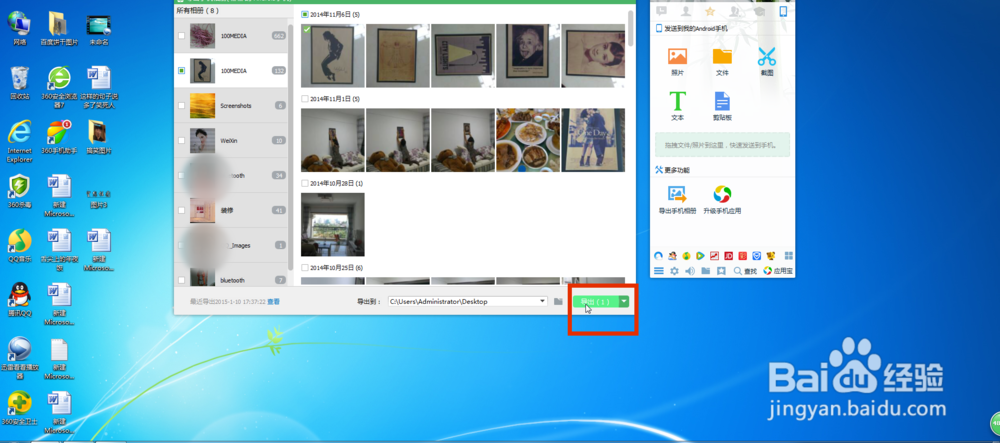Image resolution: width=1000 pixels, height=443 pixels.
Task: Open 网络 network desktop icon
Action: [20, 29]
